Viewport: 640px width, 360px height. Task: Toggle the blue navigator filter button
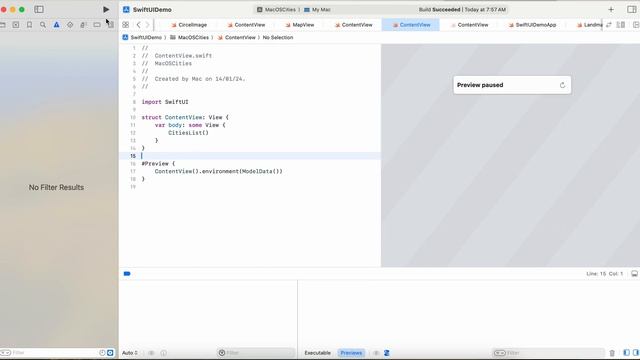(x=110, y=353)
